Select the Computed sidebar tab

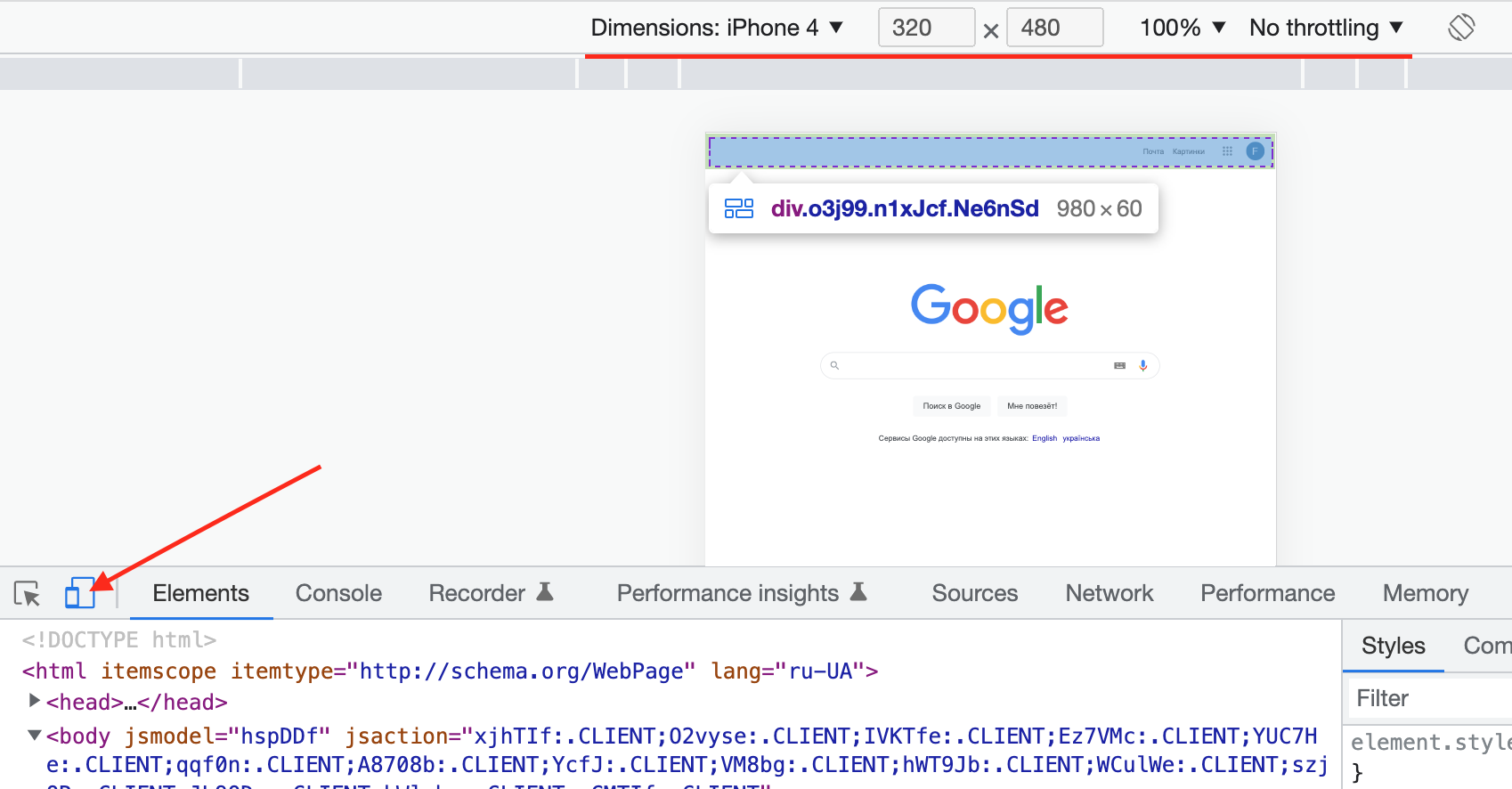click(1487, 646)
